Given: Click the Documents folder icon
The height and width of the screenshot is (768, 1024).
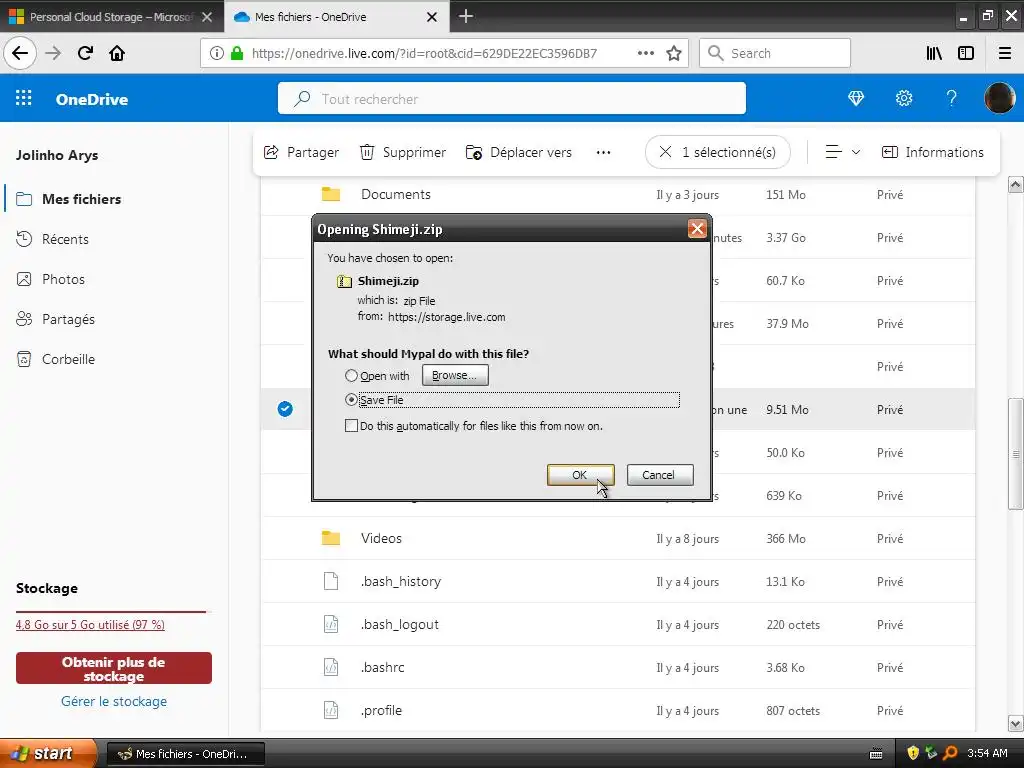Looking at the screenshot, I should pyautogui.click(x=331, y=194).
